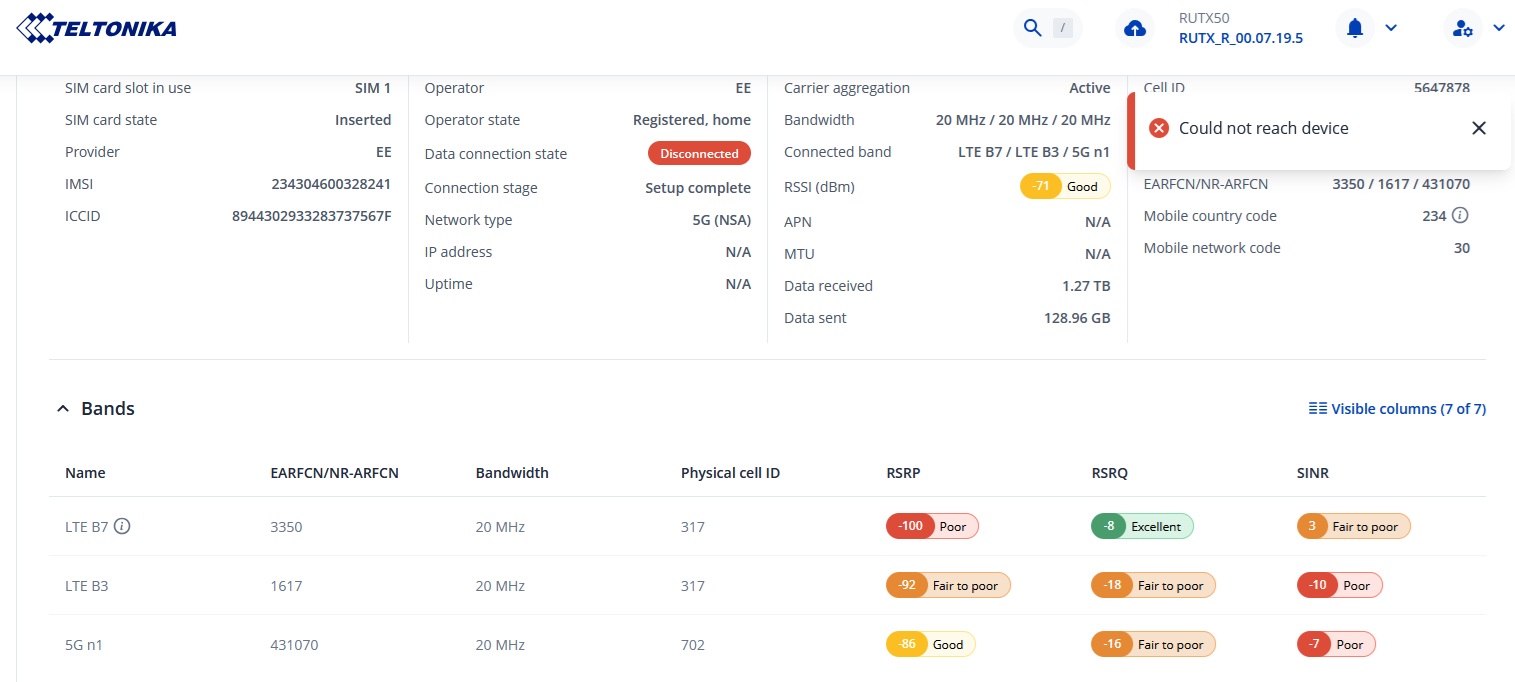
Task: Open search using the magnifier icon
Action: click(1030, 28)
